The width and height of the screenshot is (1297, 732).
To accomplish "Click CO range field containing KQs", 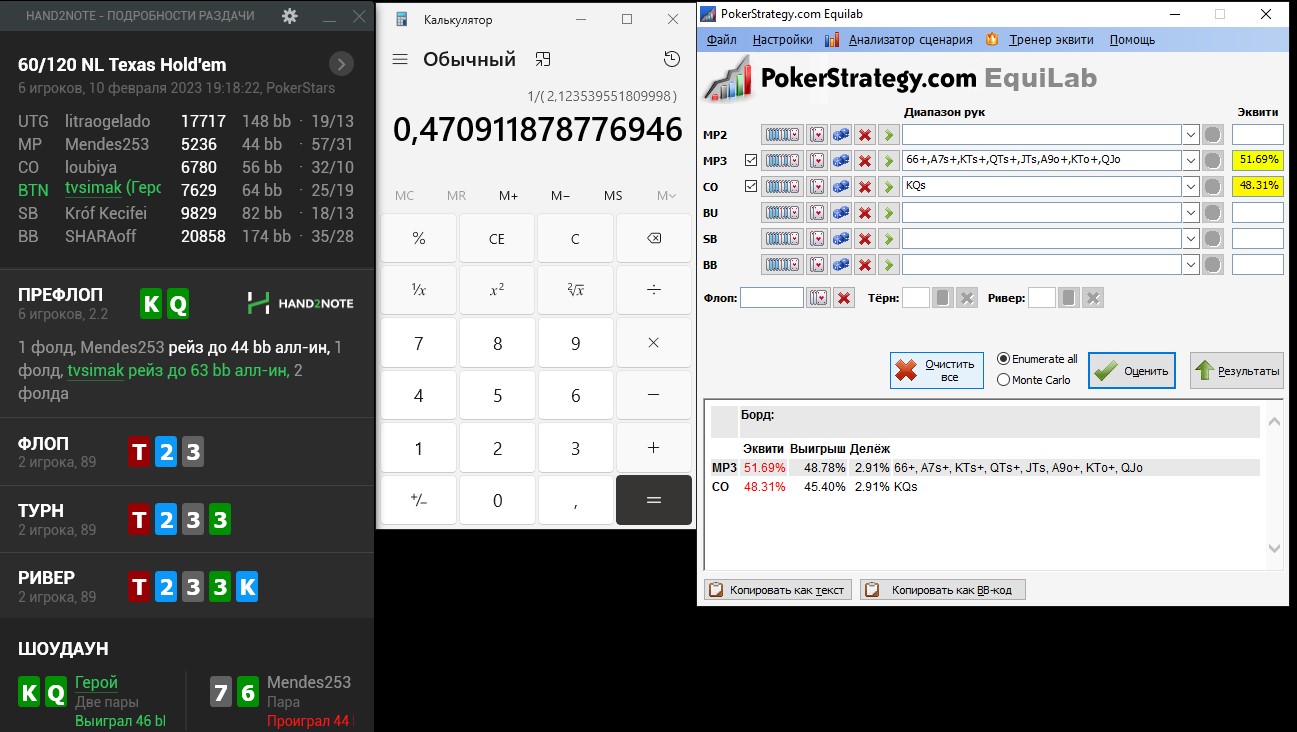I will 1041,187.
